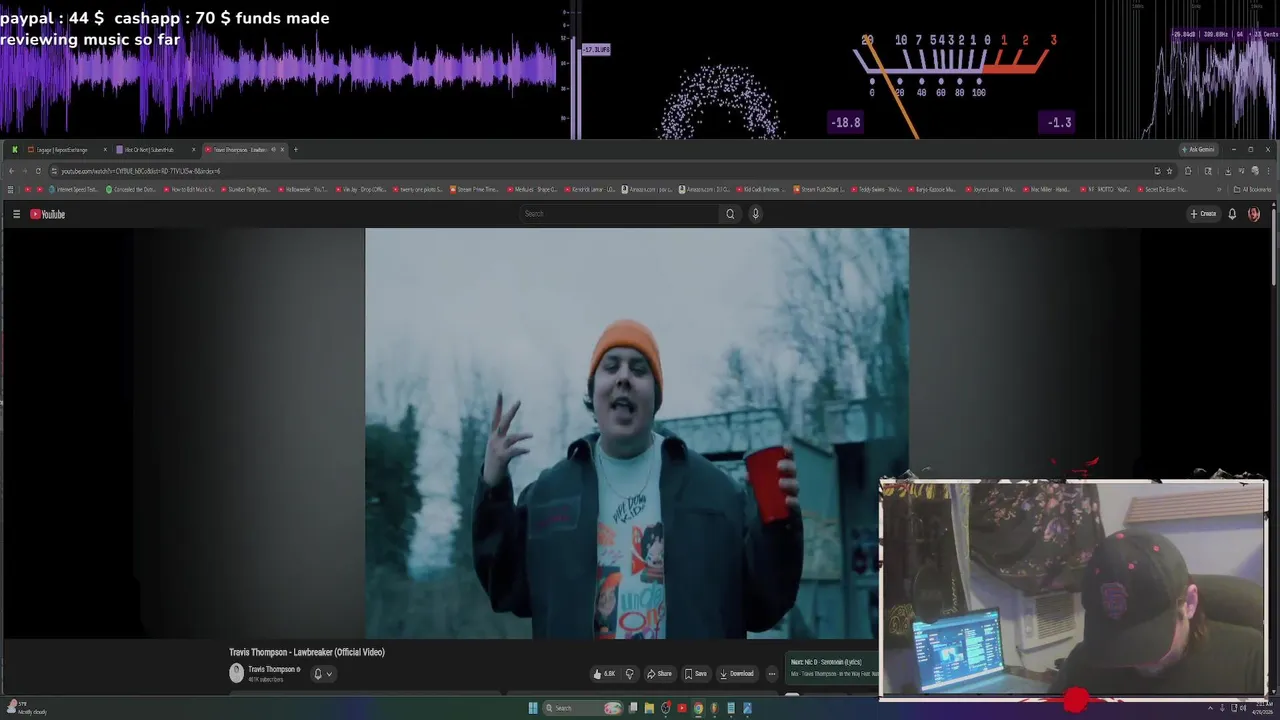1280x720 pixels.
Task: Open the YouTube hamburger guide menu
Action: 16,214
